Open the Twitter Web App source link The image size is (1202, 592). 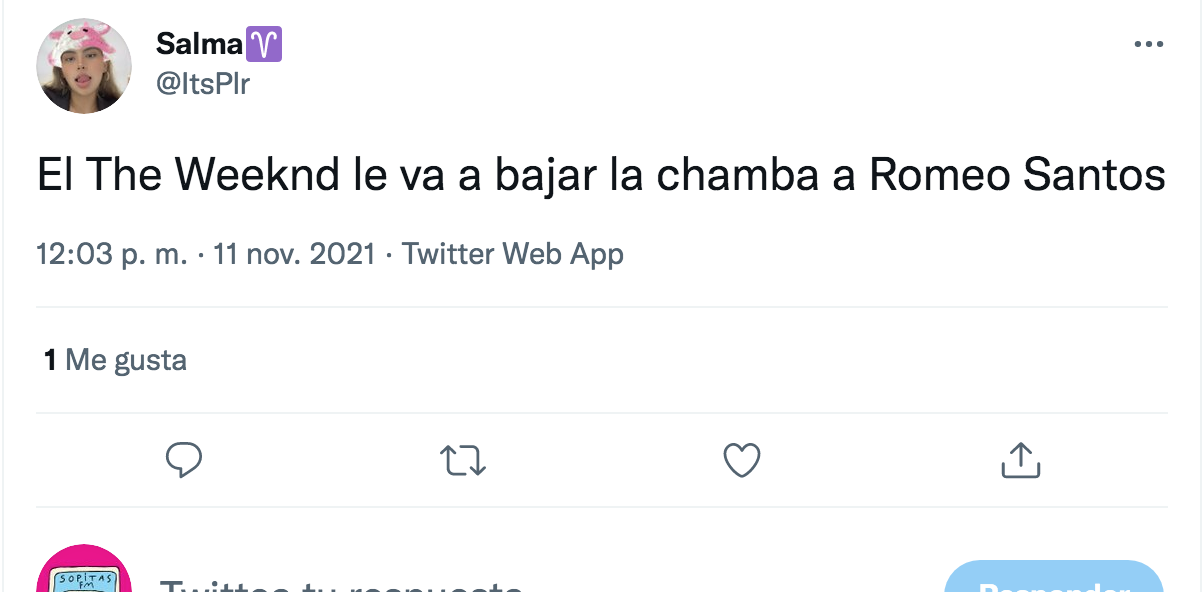(512, 254)
